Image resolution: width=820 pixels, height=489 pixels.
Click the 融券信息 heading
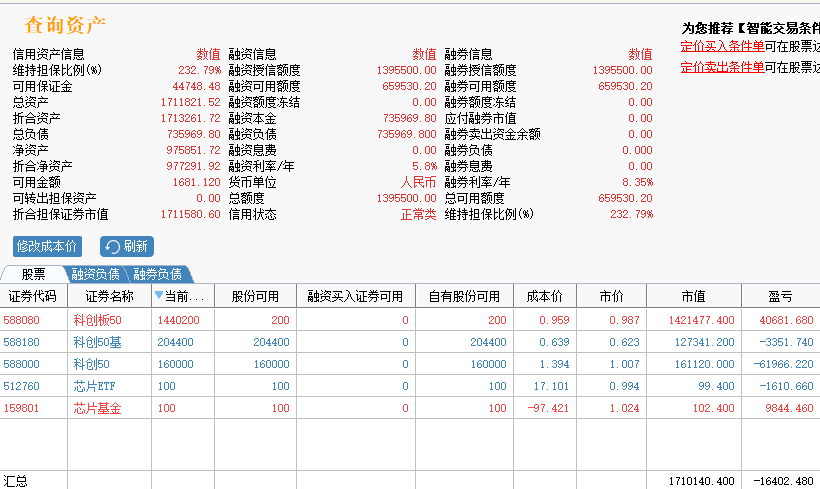tap(469, 54)
